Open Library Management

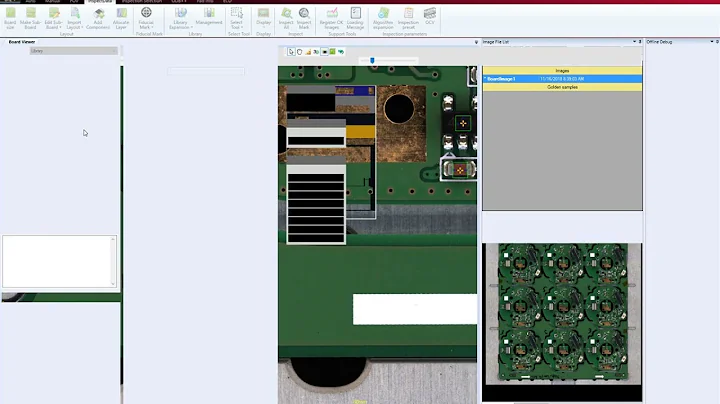(209, 17)
